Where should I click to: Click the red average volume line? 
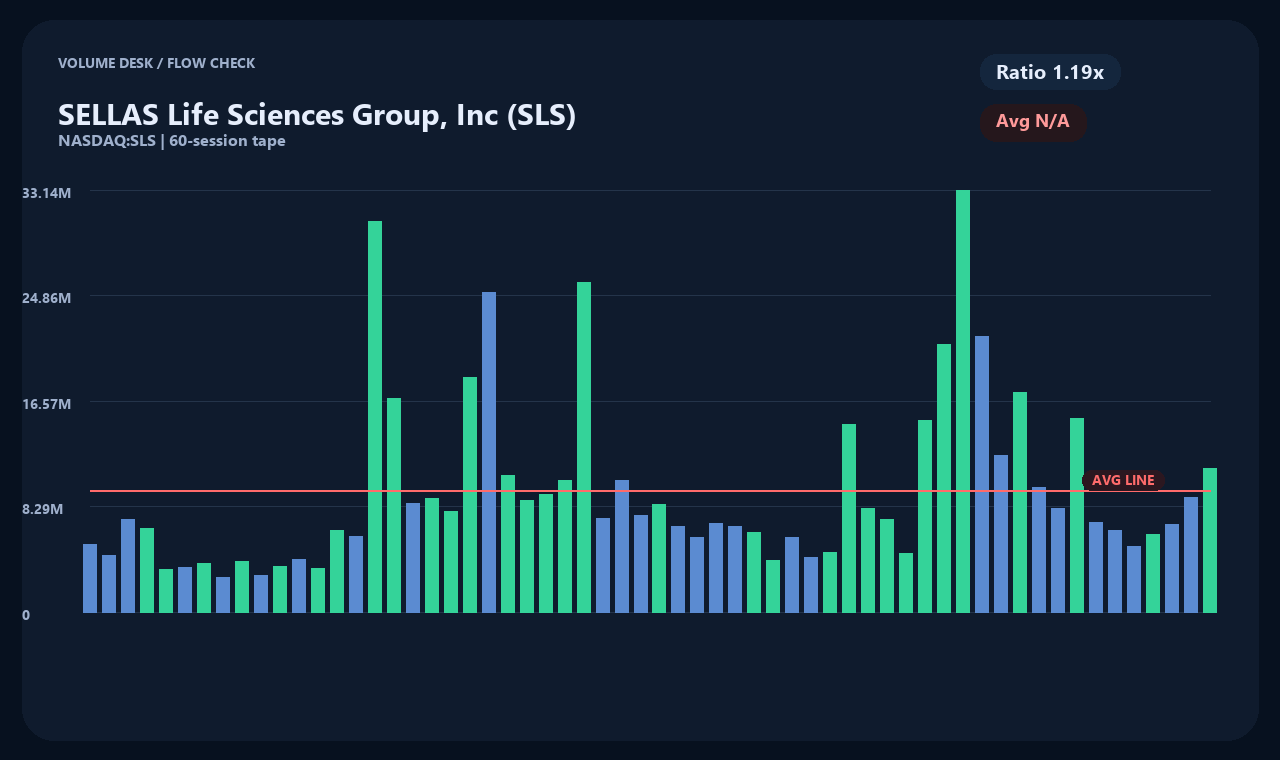coord(650,491)
